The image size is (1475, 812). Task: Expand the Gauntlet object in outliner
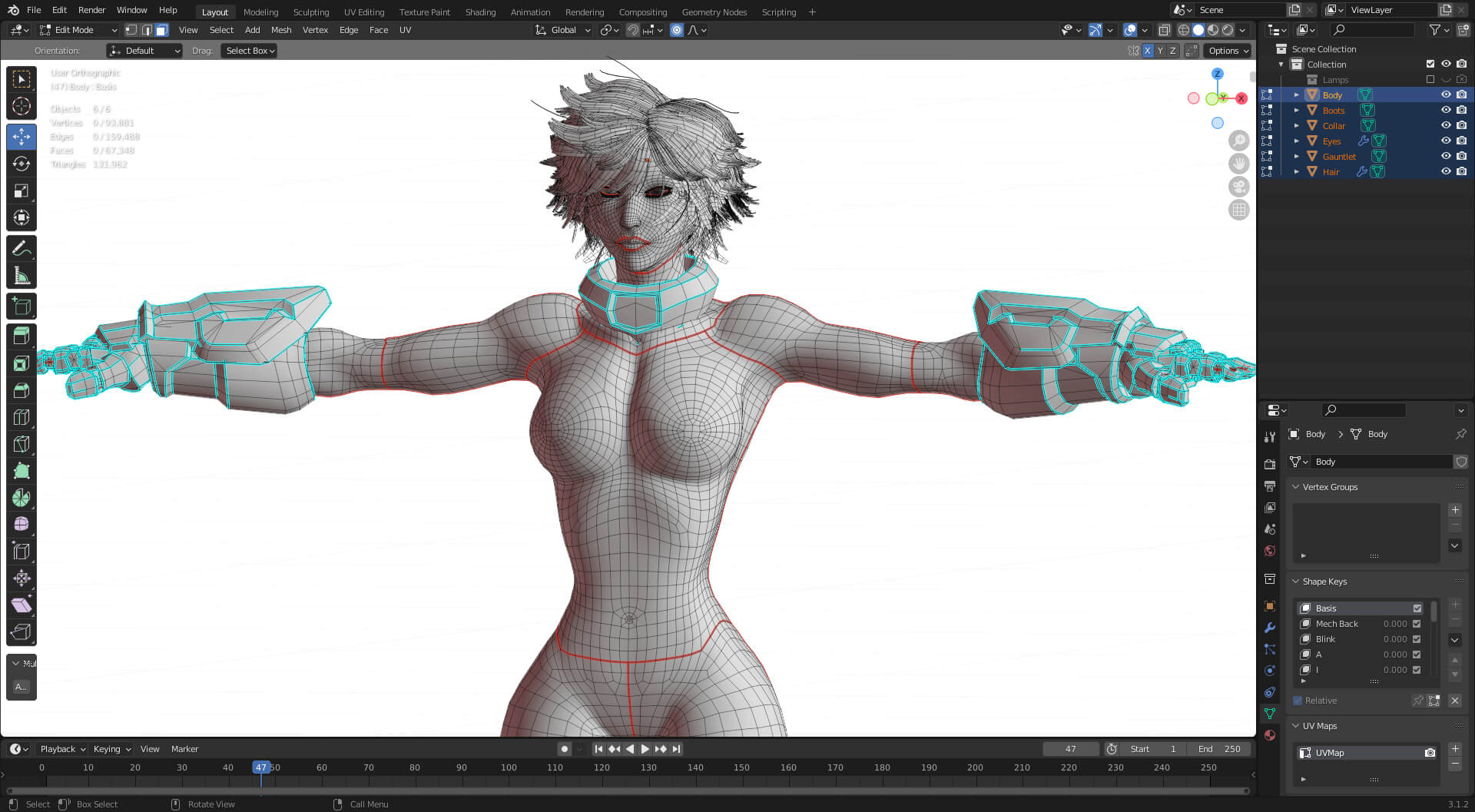tap(1297, 156)
